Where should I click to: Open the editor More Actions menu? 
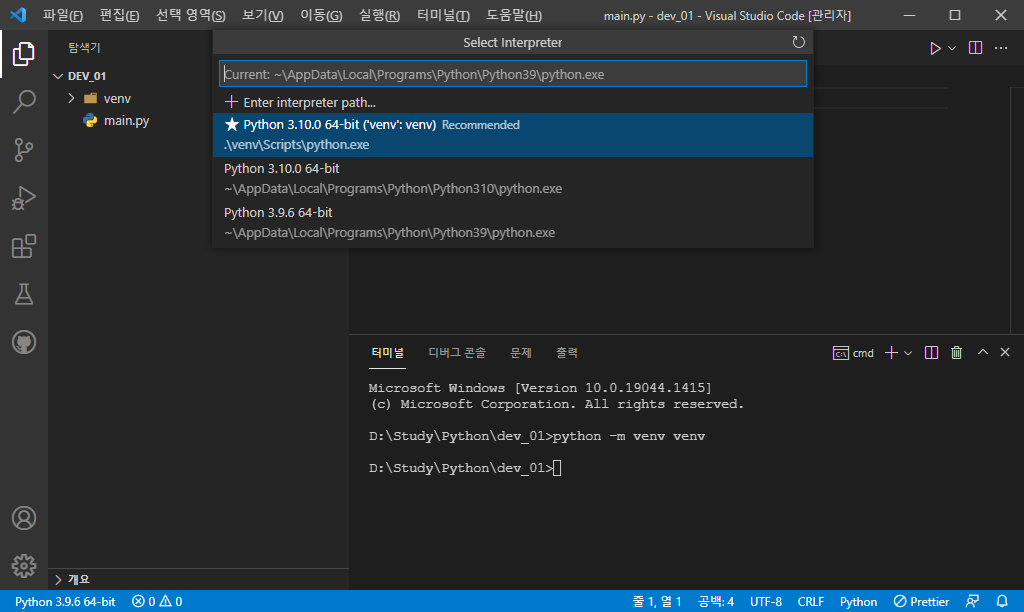pos(1000,48)
